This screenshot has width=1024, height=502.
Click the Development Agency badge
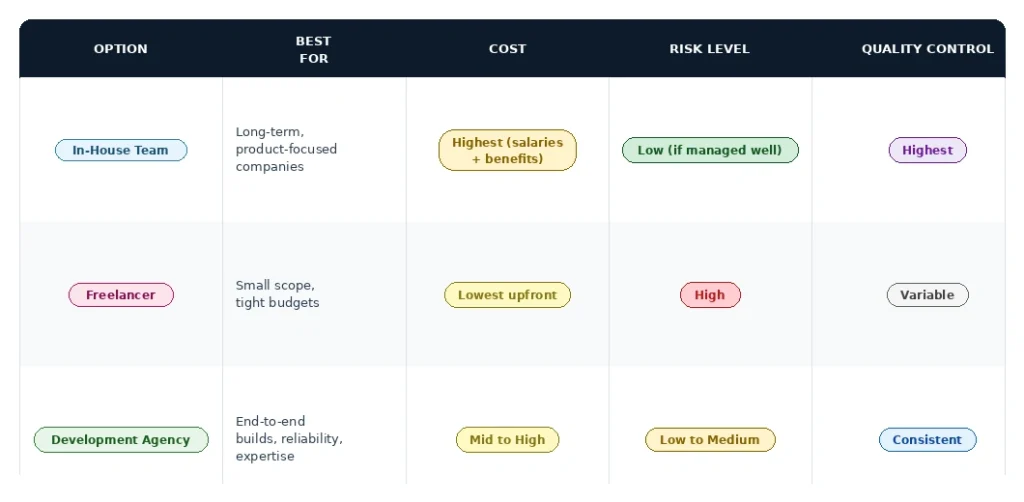(120, 440)
